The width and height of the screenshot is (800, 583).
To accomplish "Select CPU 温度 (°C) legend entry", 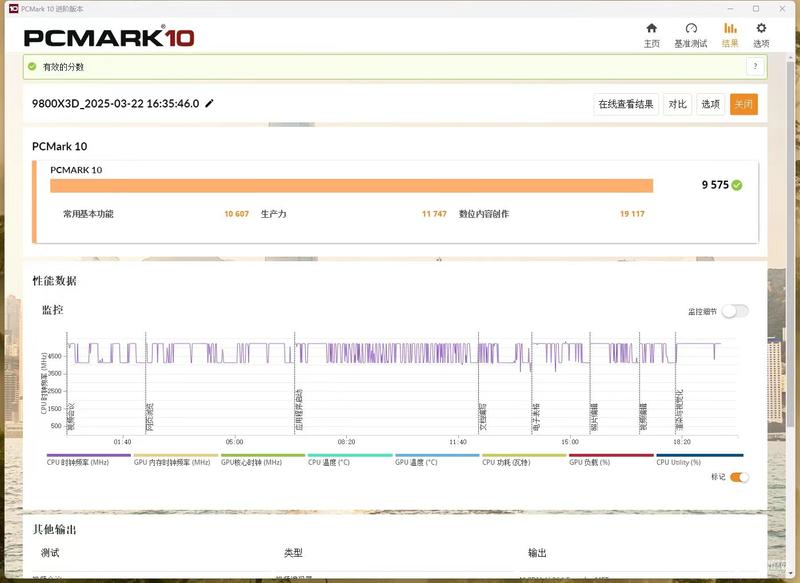I will [x=350, y=460].
